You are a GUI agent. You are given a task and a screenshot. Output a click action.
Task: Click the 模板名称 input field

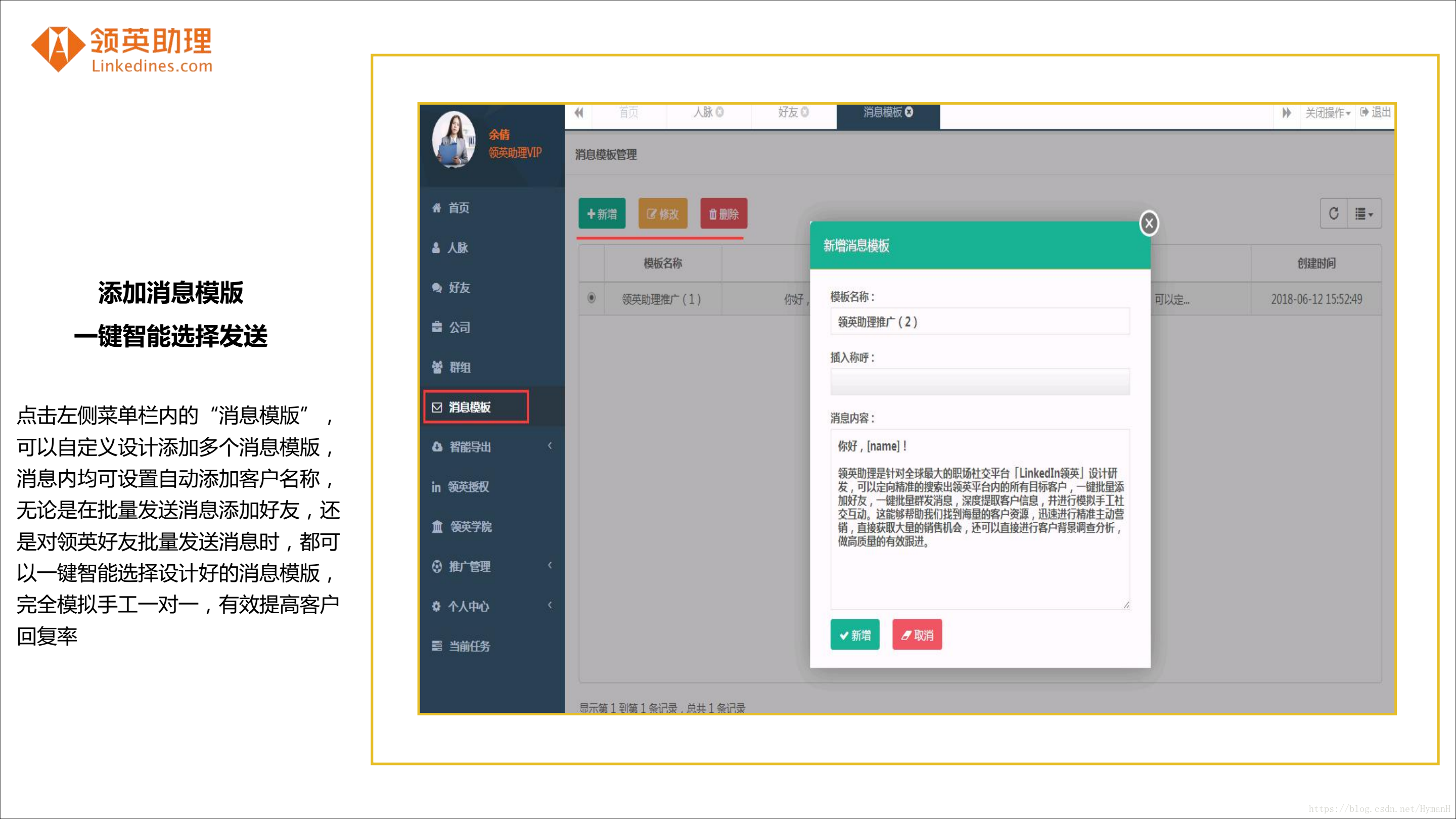pos(980,322)
